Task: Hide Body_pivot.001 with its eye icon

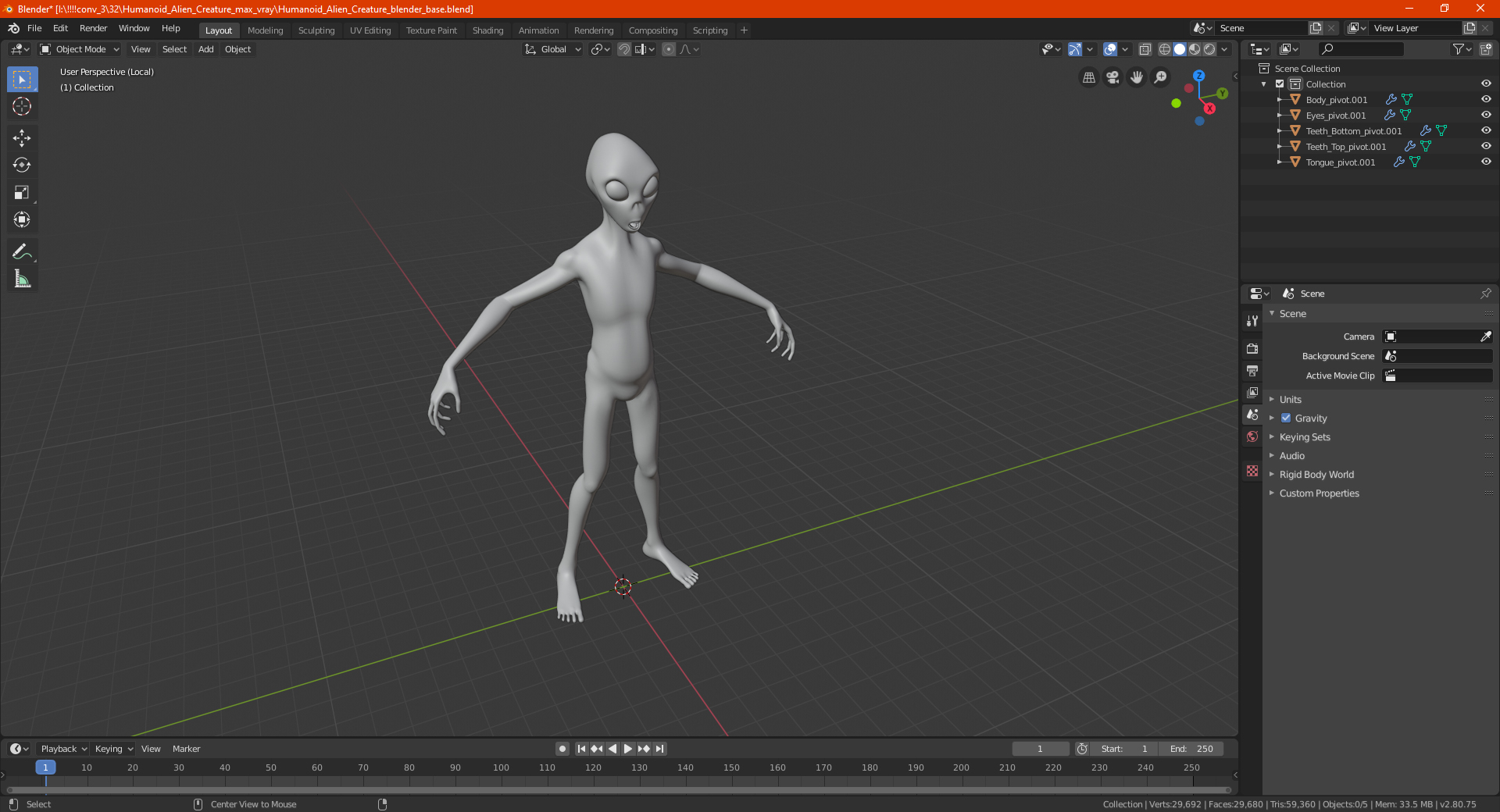Action: [x=1486, y=99]
